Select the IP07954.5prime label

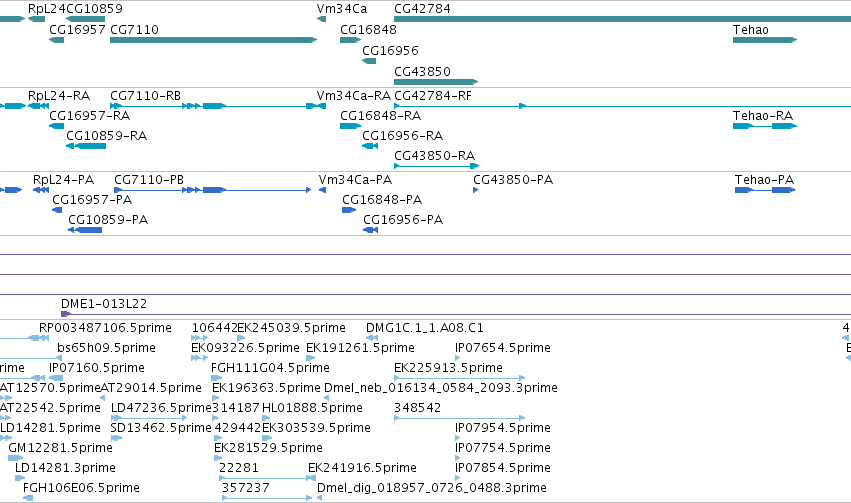click(503, 428)
